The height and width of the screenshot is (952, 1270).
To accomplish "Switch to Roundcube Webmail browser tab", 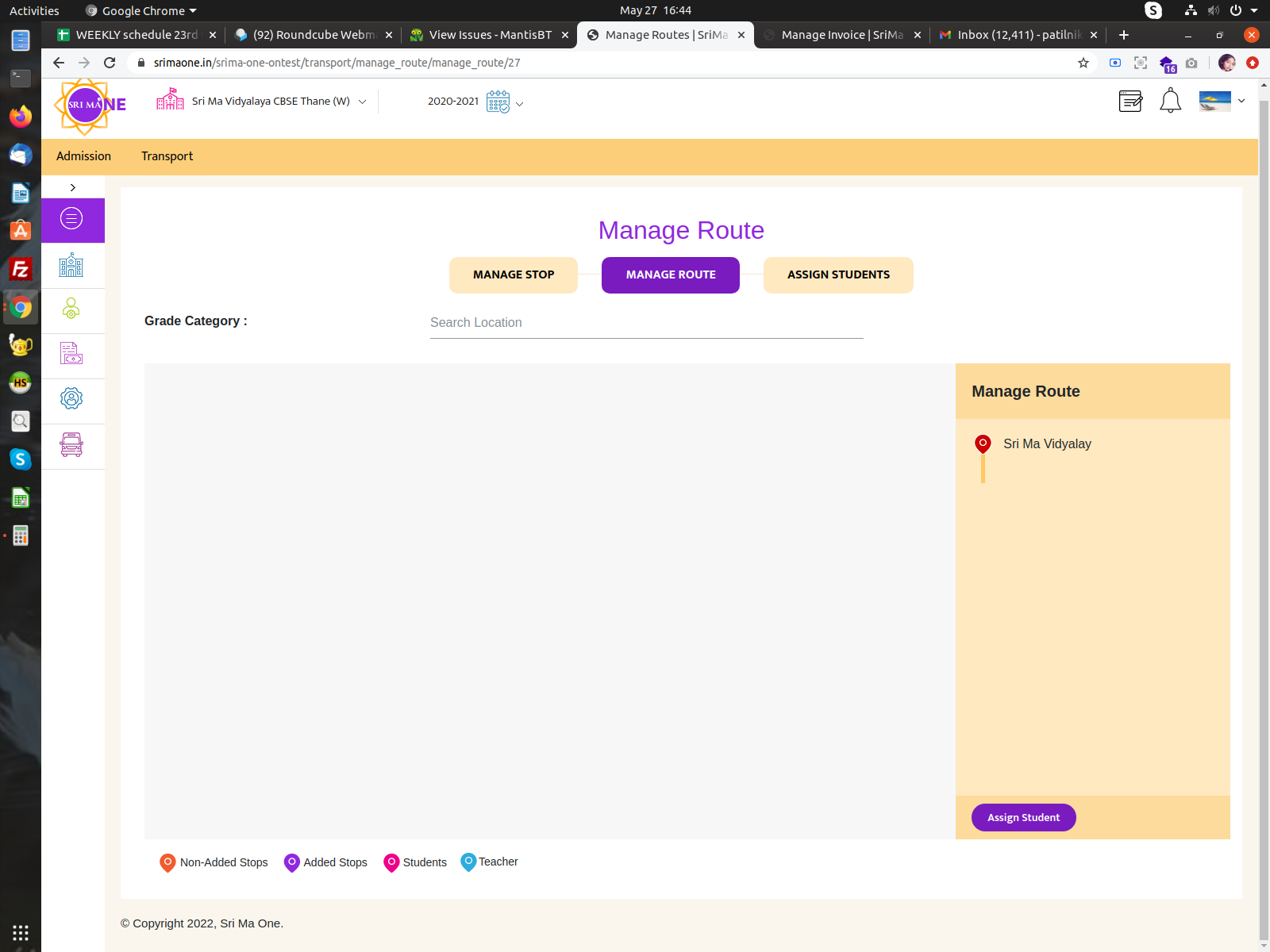I will click(314, 35).
